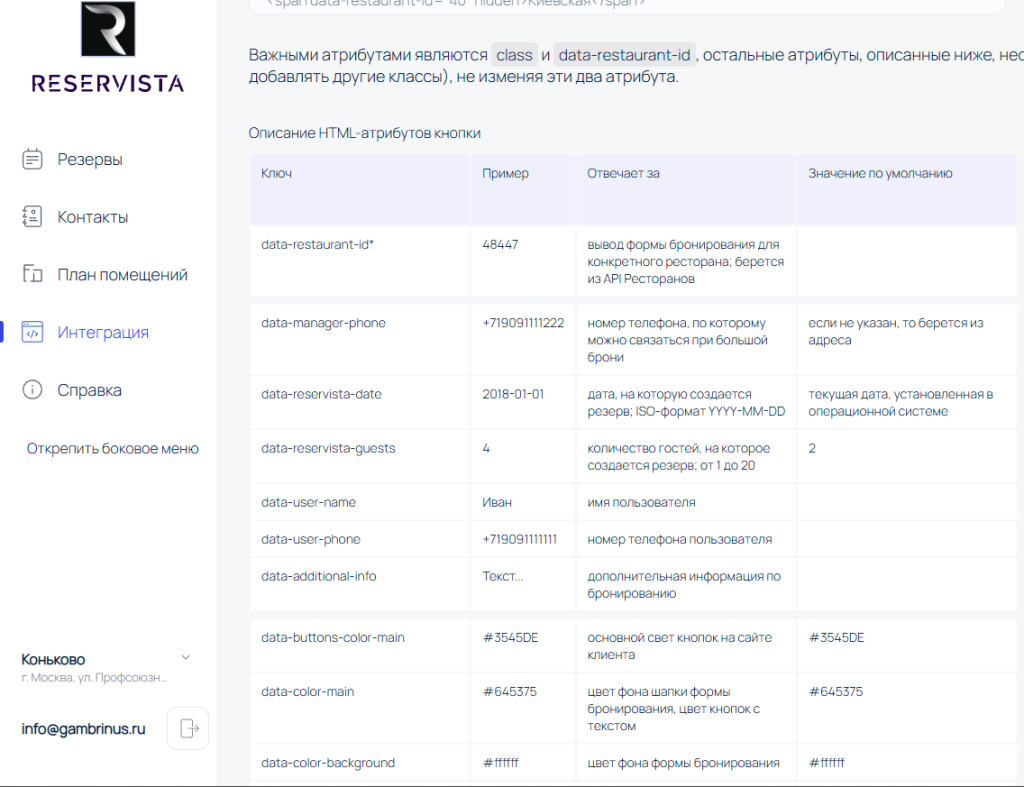Select the Справка menu entry
1024x787 pixels.
pyautogui.click(x=89, y=390)
